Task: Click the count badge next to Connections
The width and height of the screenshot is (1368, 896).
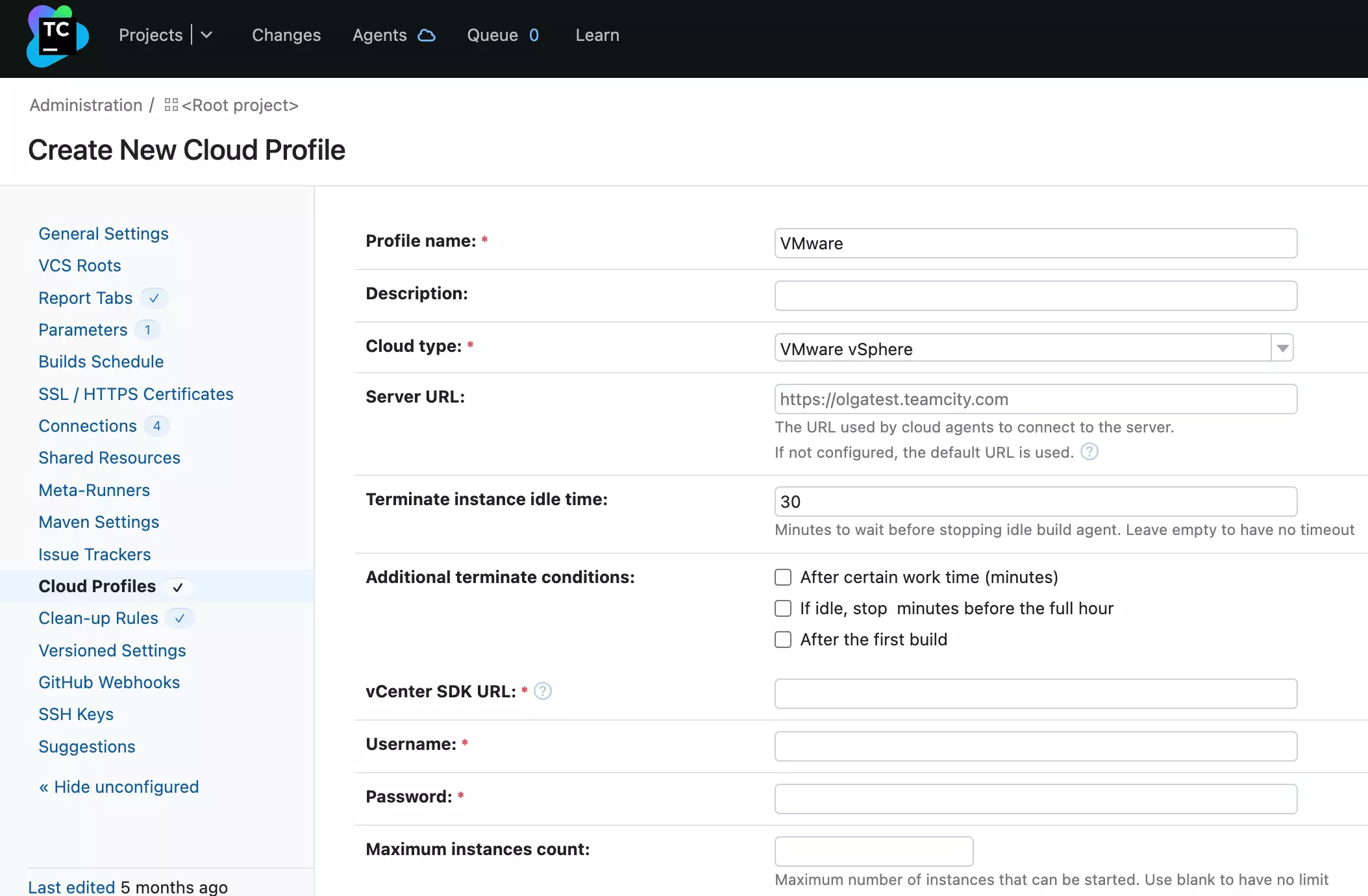Action: [x=156, y=426]
